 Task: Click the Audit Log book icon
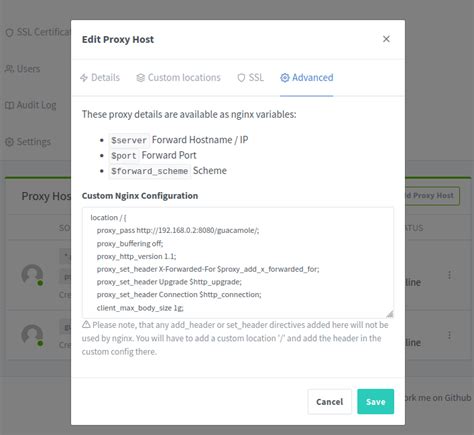(x=9, y=105)
